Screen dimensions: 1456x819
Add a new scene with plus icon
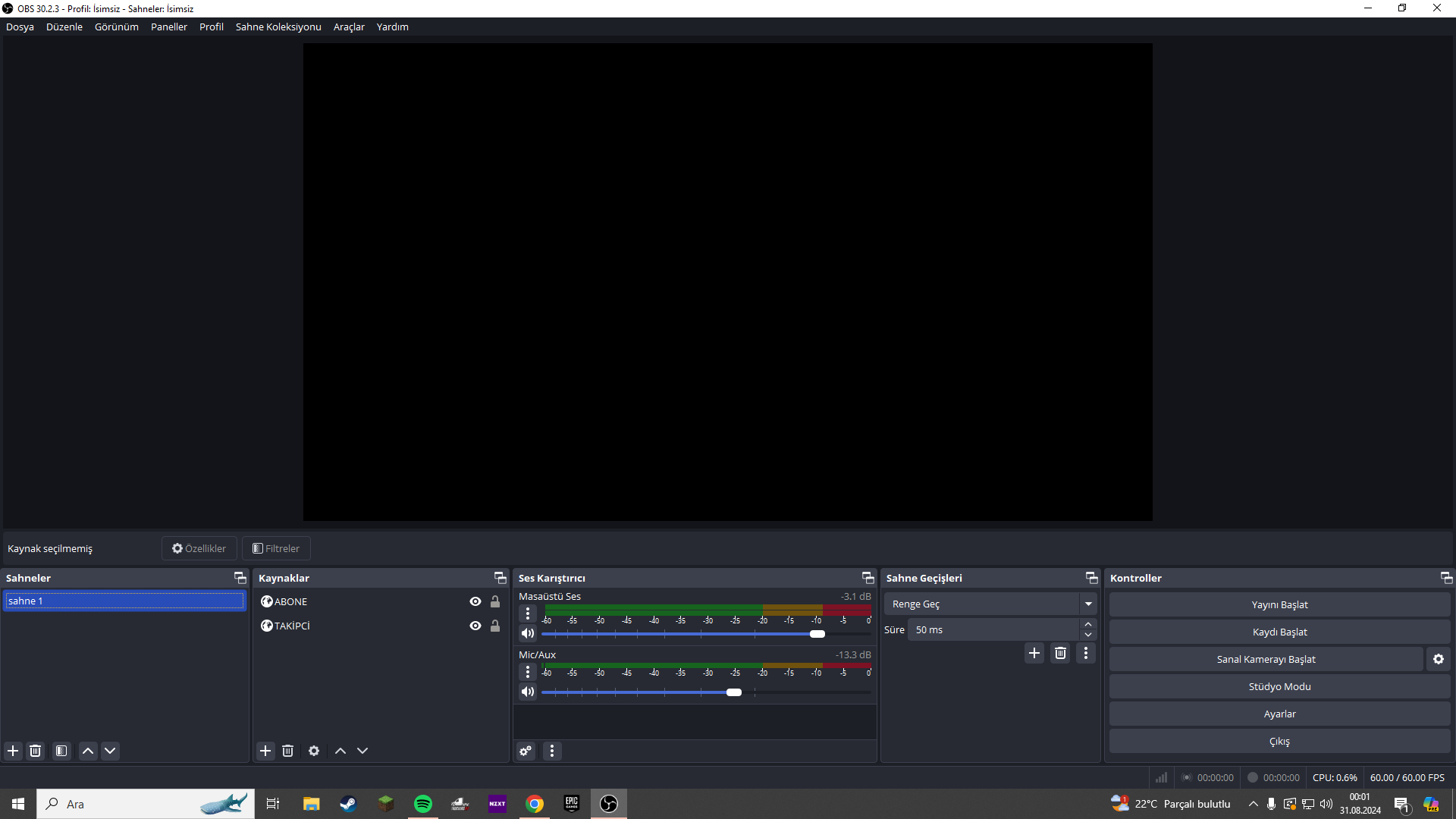click(x=13, y=751)
